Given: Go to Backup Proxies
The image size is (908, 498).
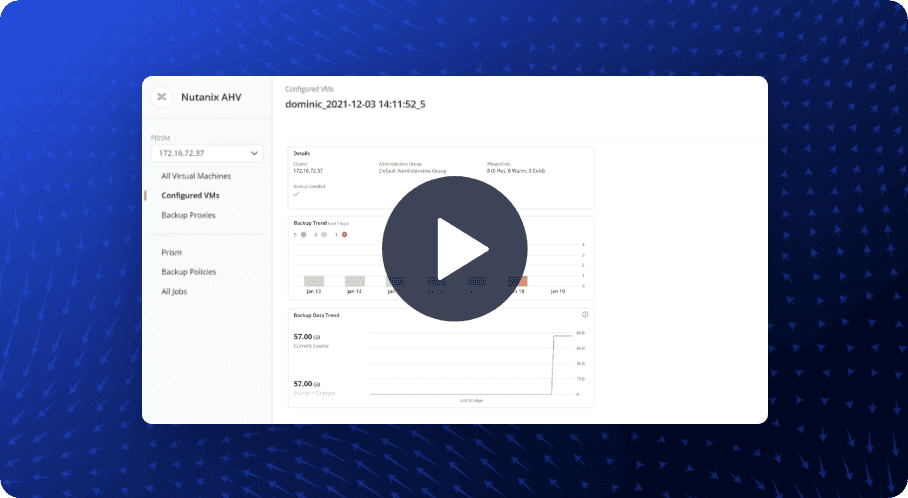Looking at the screenshot, I should pos(188,215).
